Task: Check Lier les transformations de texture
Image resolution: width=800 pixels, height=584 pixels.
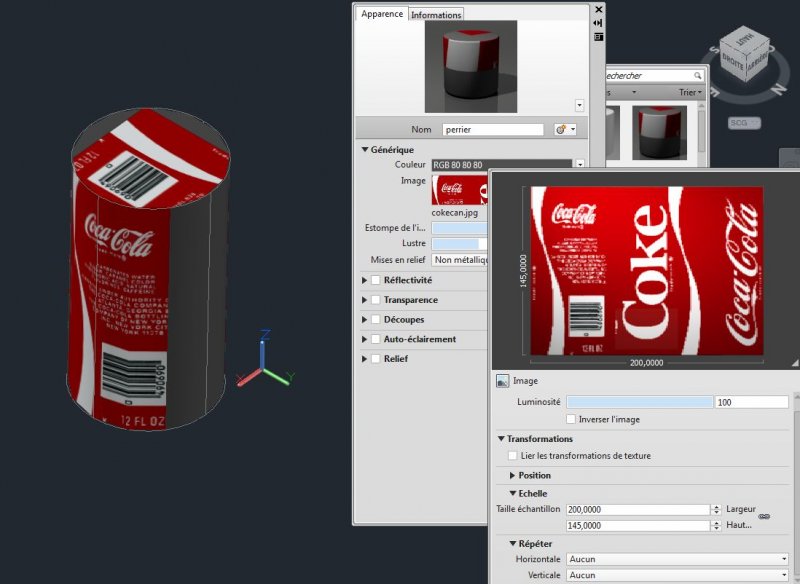Action: (x=512, y=455)
